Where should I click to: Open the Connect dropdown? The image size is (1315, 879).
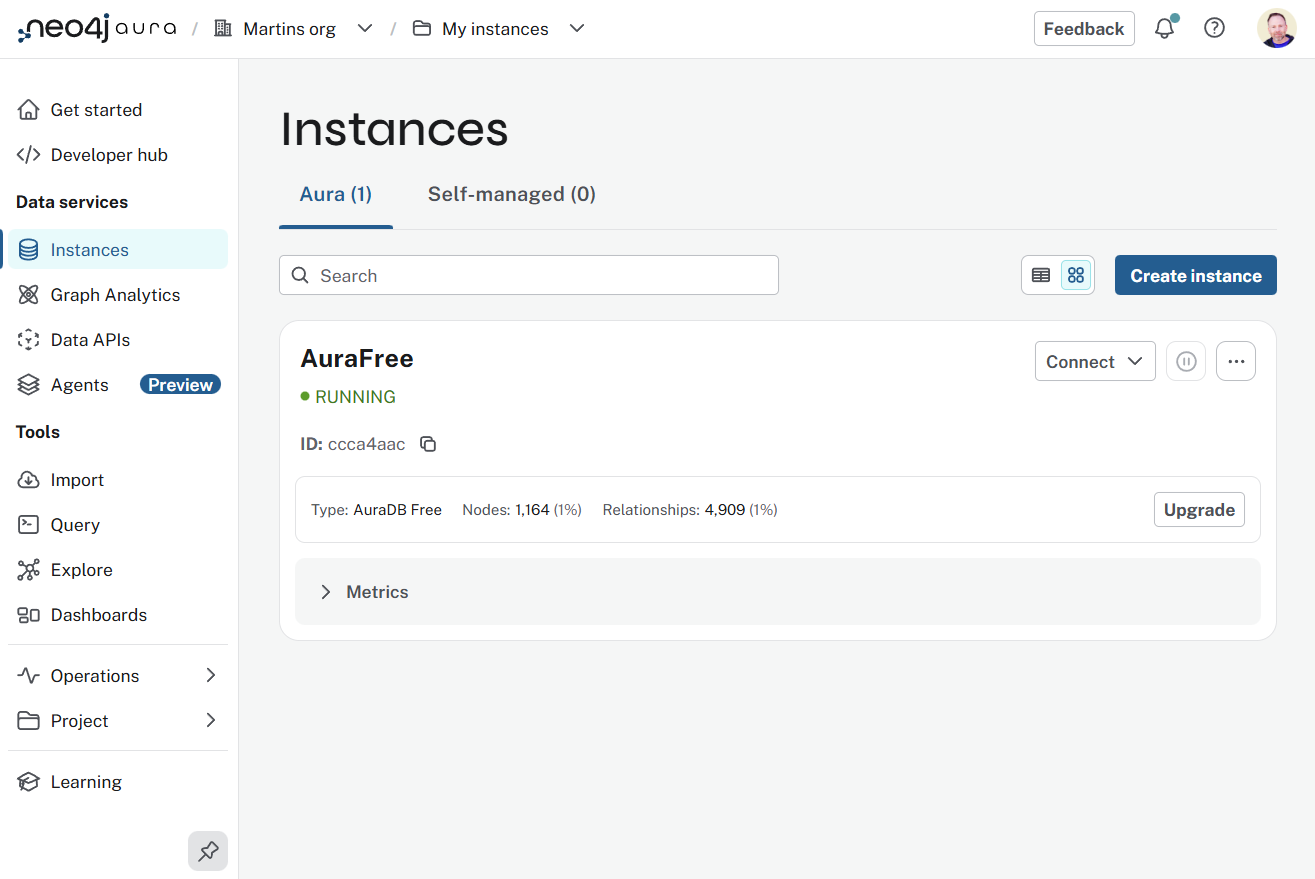click(1095, 362)
